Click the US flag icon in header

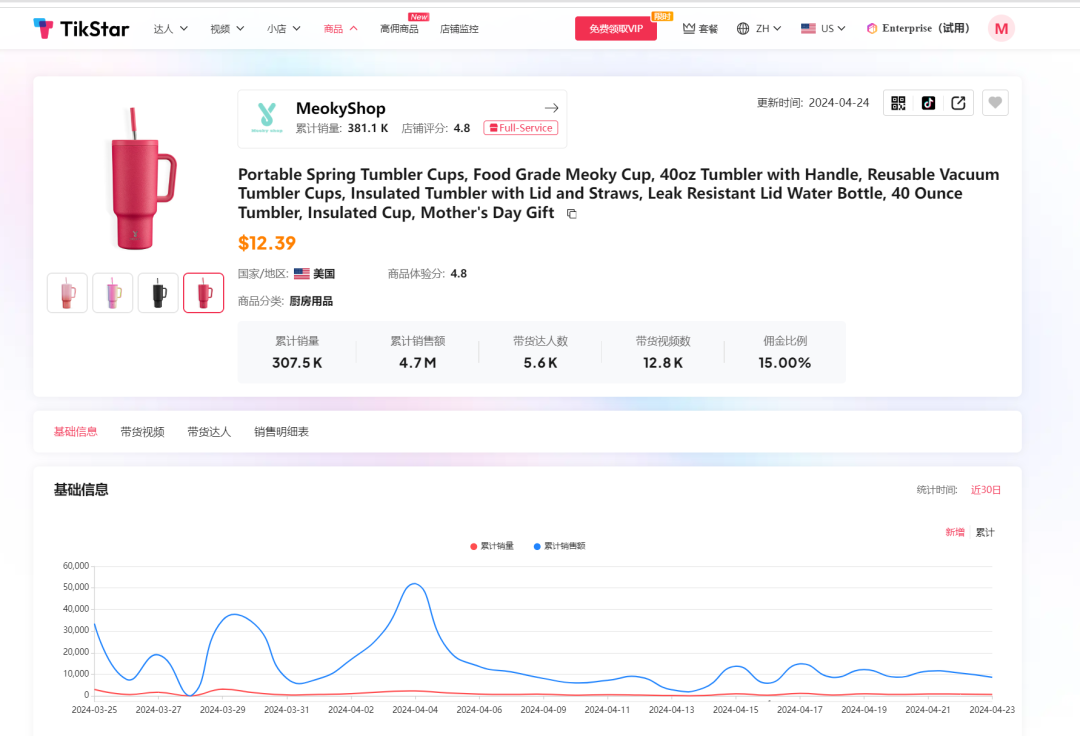point(808,28)
